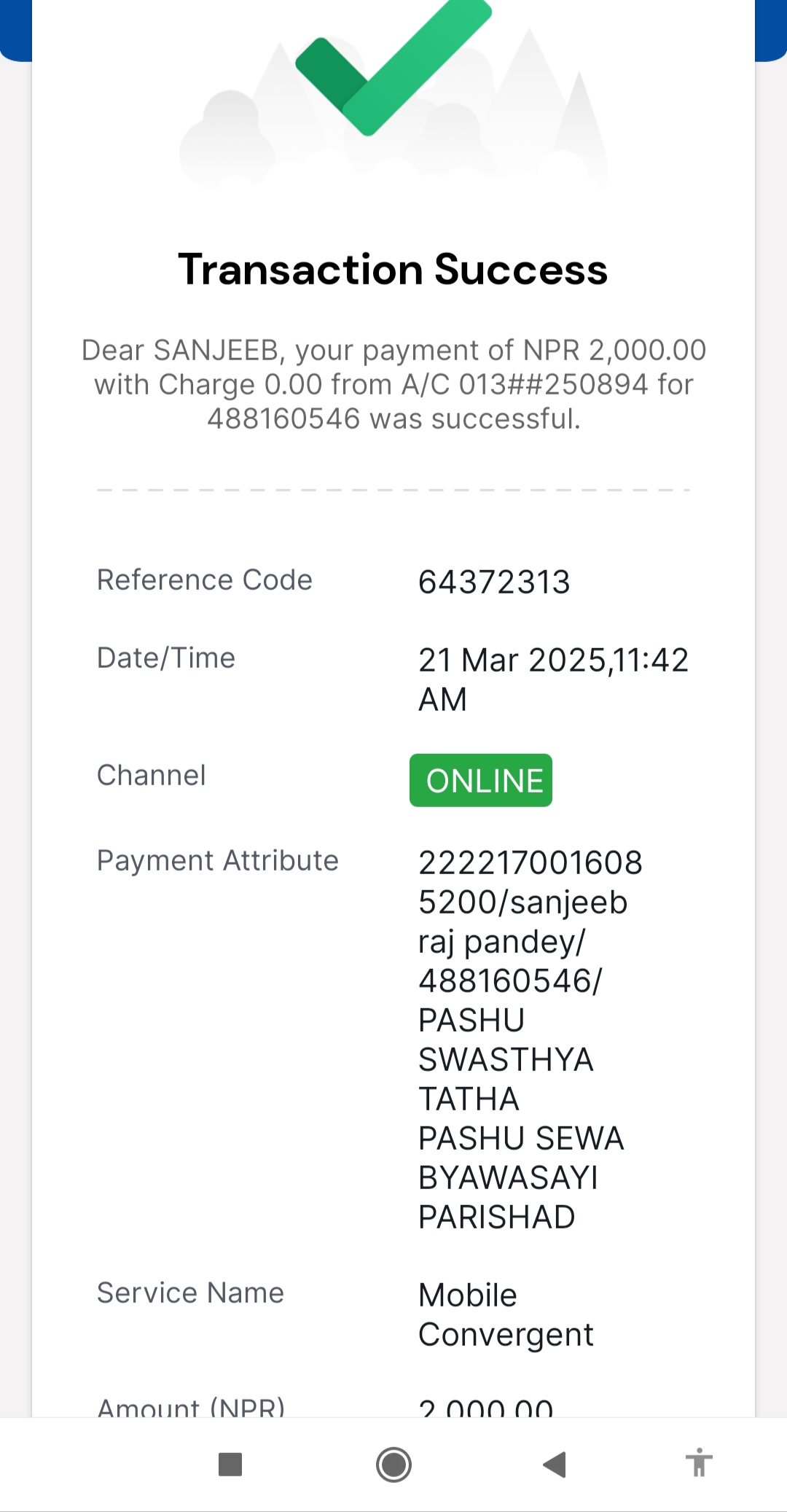Tap the Channel label
The width and height of the screenshot is (787, 1512).
(152, 775)
